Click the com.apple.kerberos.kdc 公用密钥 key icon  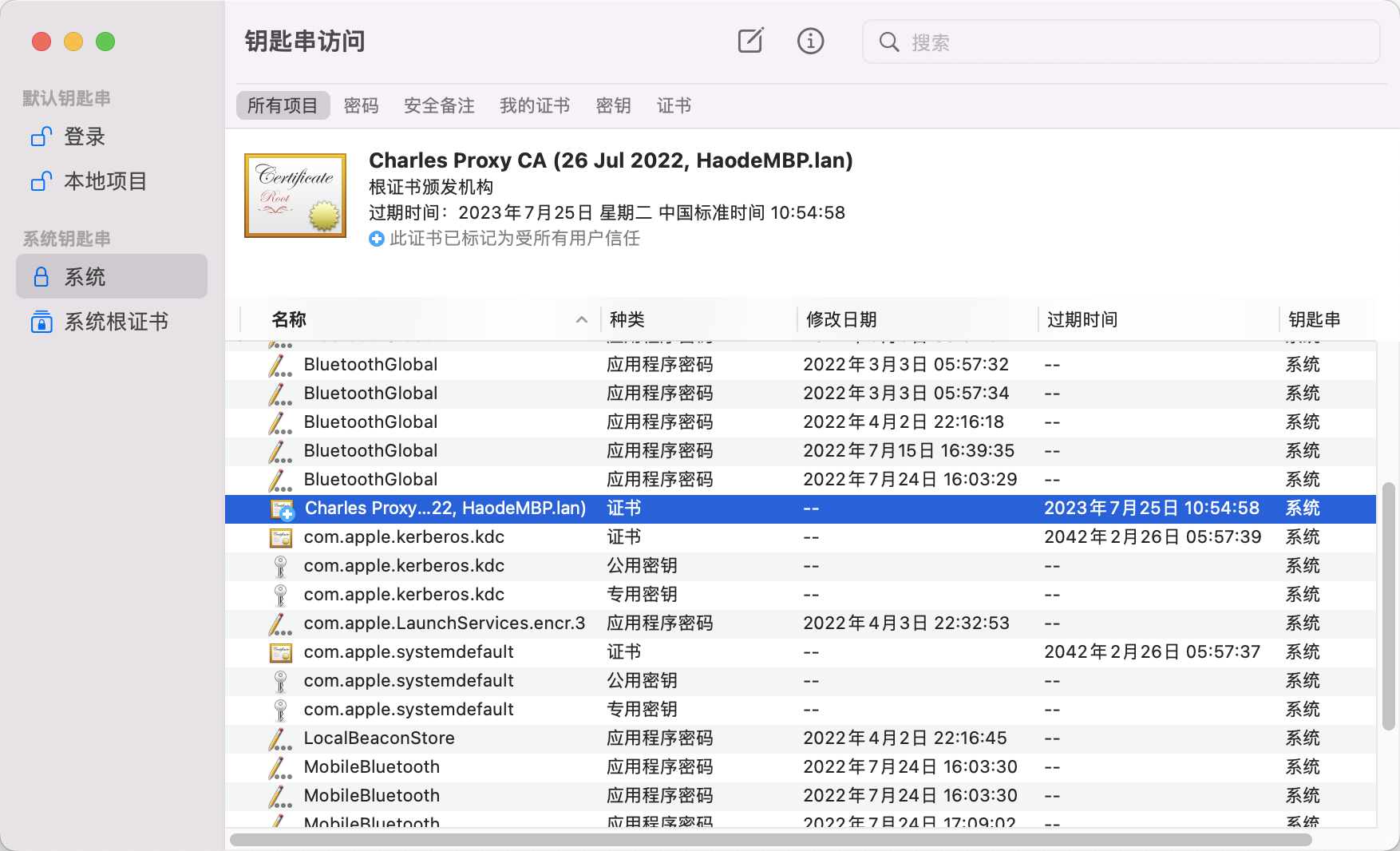pyautogui.click(x=280, y=566)
